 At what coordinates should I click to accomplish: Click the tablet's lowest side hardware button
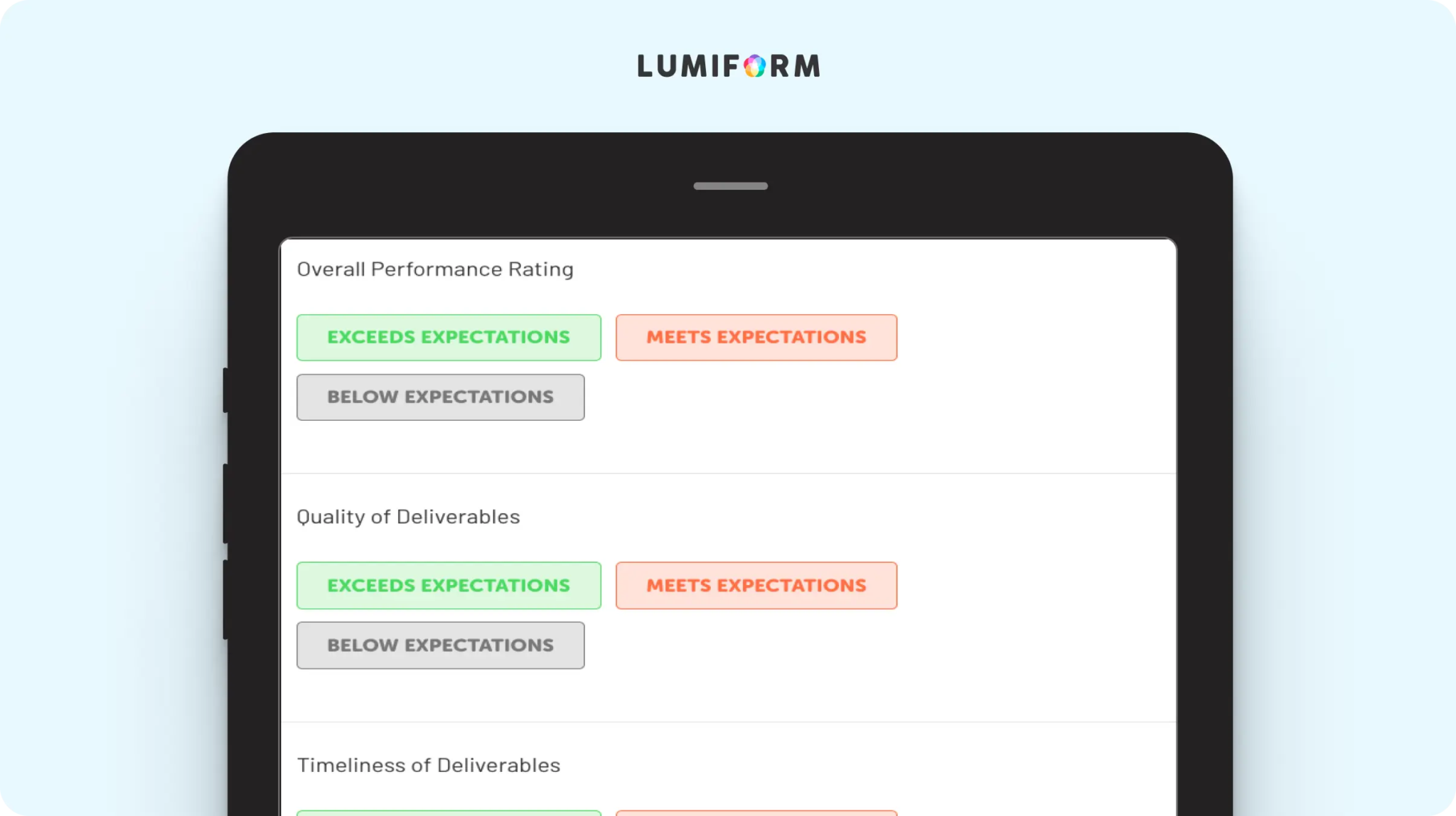[x=225, y=599]
